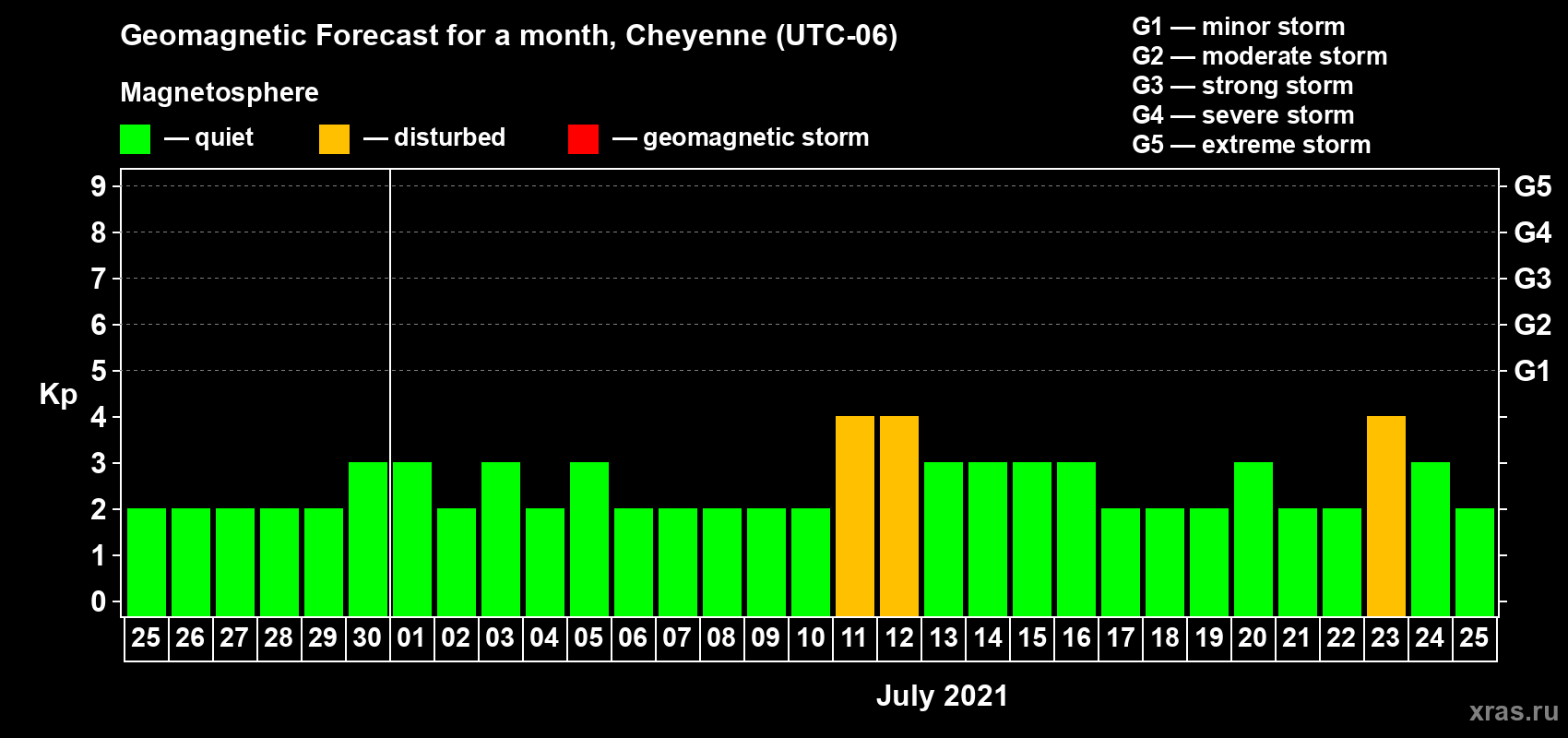Click the green bar for July 16

(1076, 540)
